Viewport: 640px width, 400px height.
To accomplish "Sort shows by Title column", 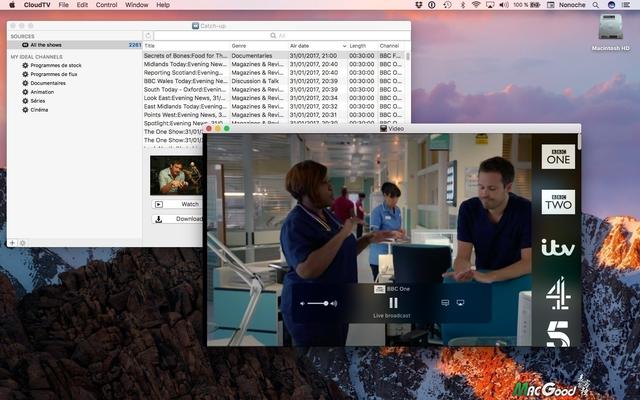I will click(x=186, y=46).
